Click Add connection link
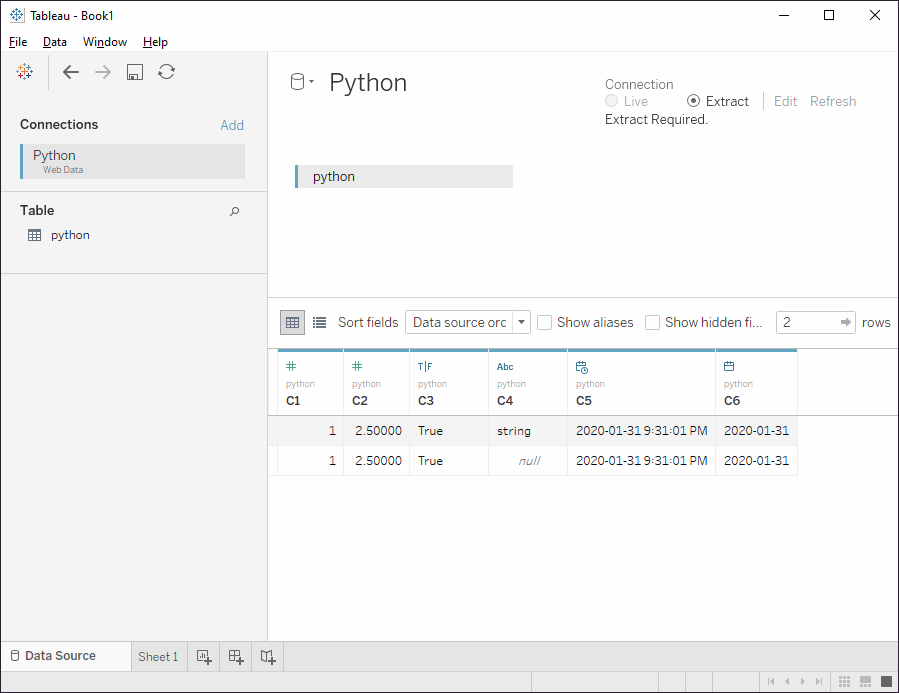Image resolution: width=899 pixels, height=693 pixels. tap(232, 125)
